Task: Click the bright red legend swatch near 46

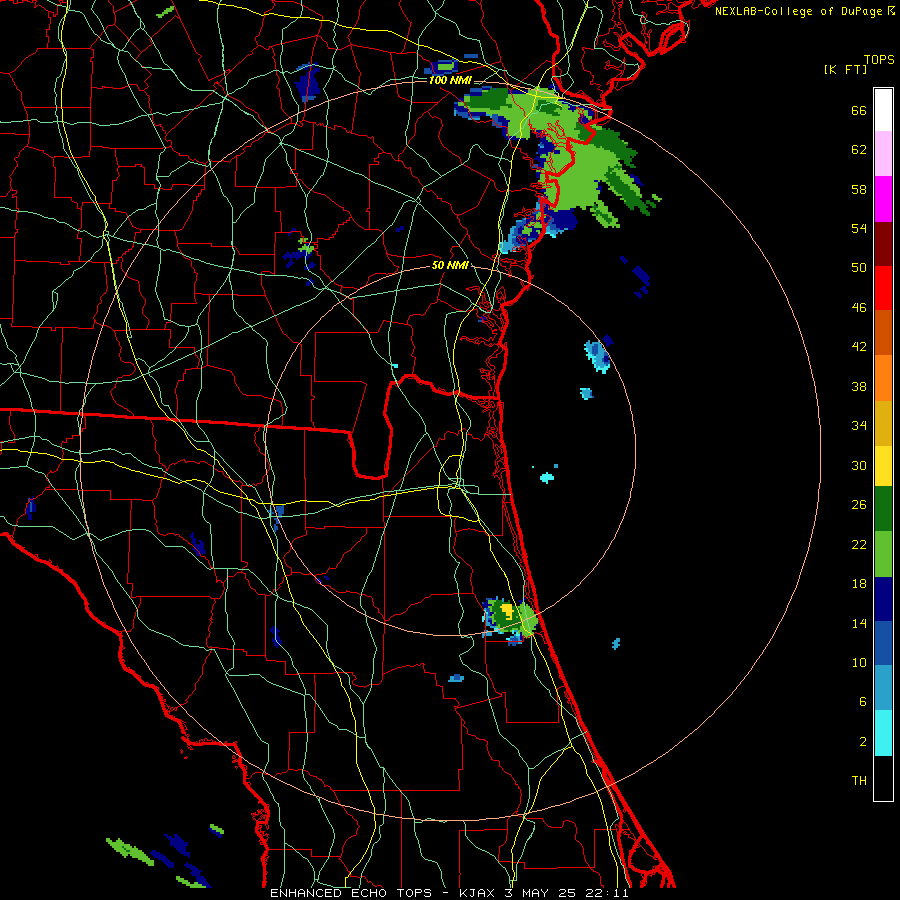Action: click(x=883, y=288)
